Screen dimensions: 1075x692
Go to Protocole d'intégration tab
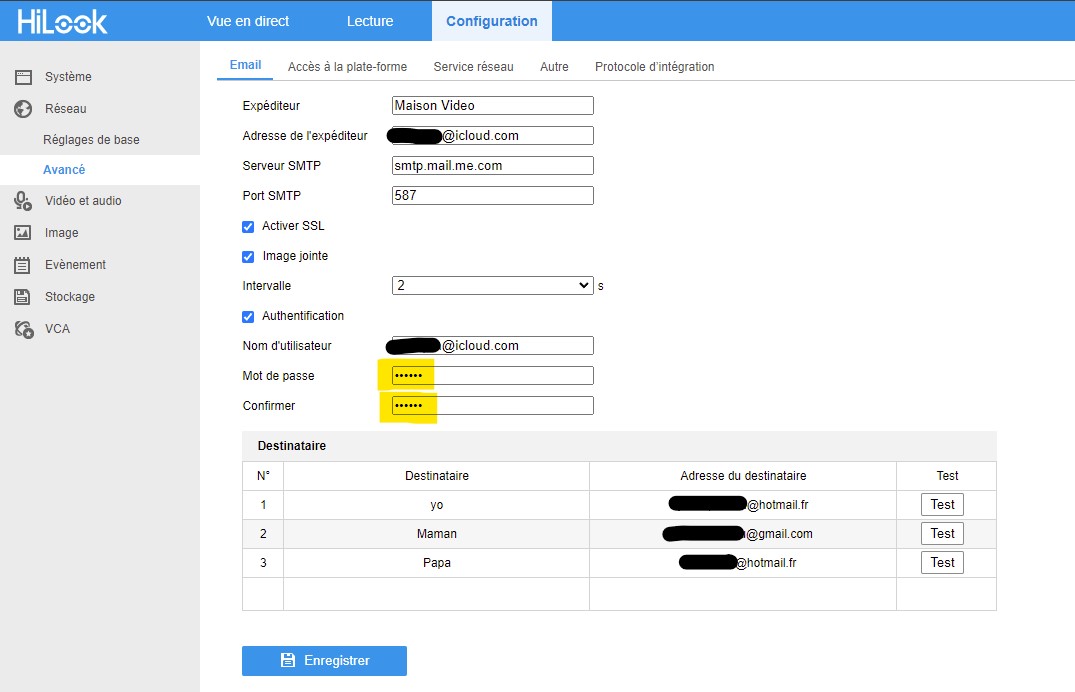coord(654,67)
